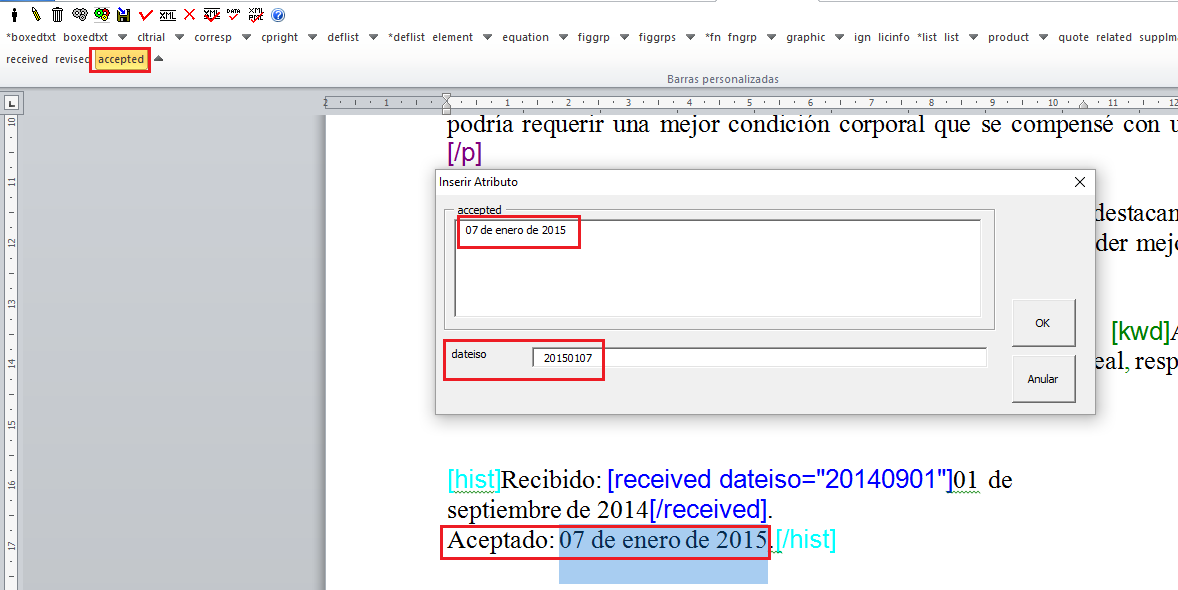Click the red X icon

[x=189, y=15]
